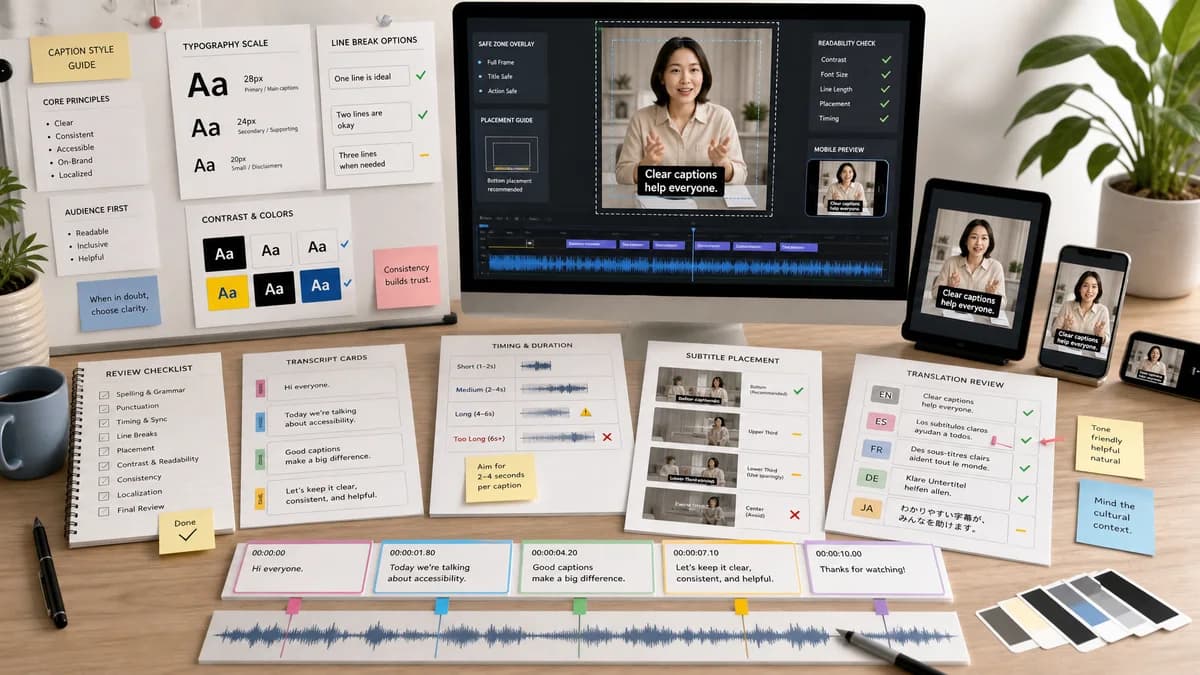This screenshot has height=675, width=1200.
Task: Click the green check on Bottom (Recommended) placement
Action: point(797,391)
